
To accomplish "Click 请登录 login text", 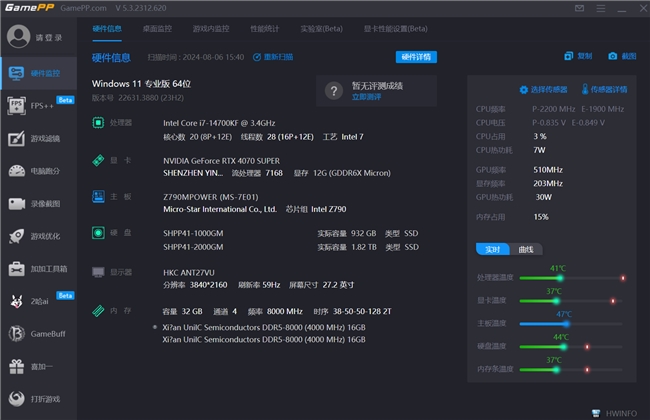I will coord(49,38).
